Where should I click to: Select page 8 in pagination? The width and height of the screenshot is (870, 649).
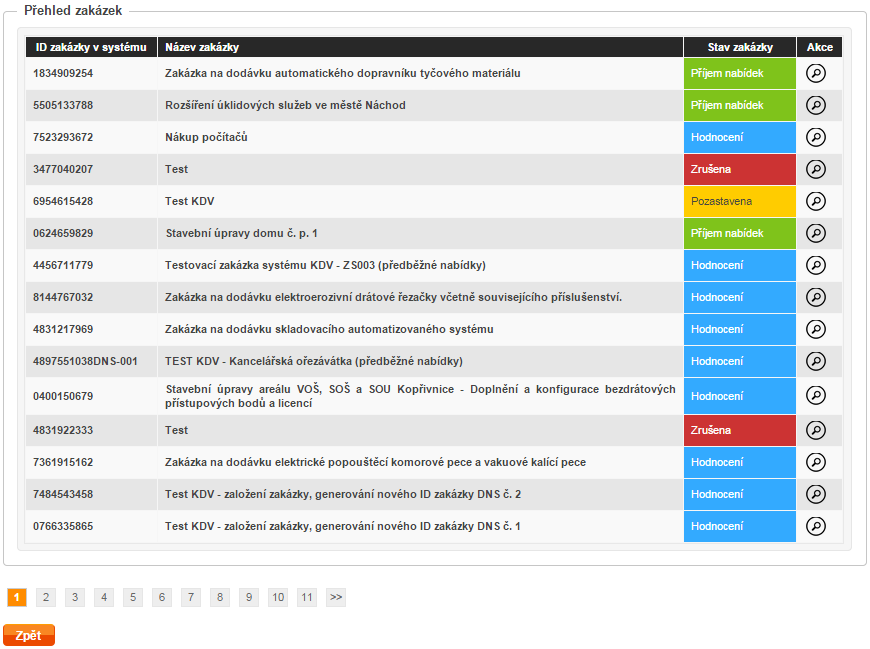[x=220, y=597]
